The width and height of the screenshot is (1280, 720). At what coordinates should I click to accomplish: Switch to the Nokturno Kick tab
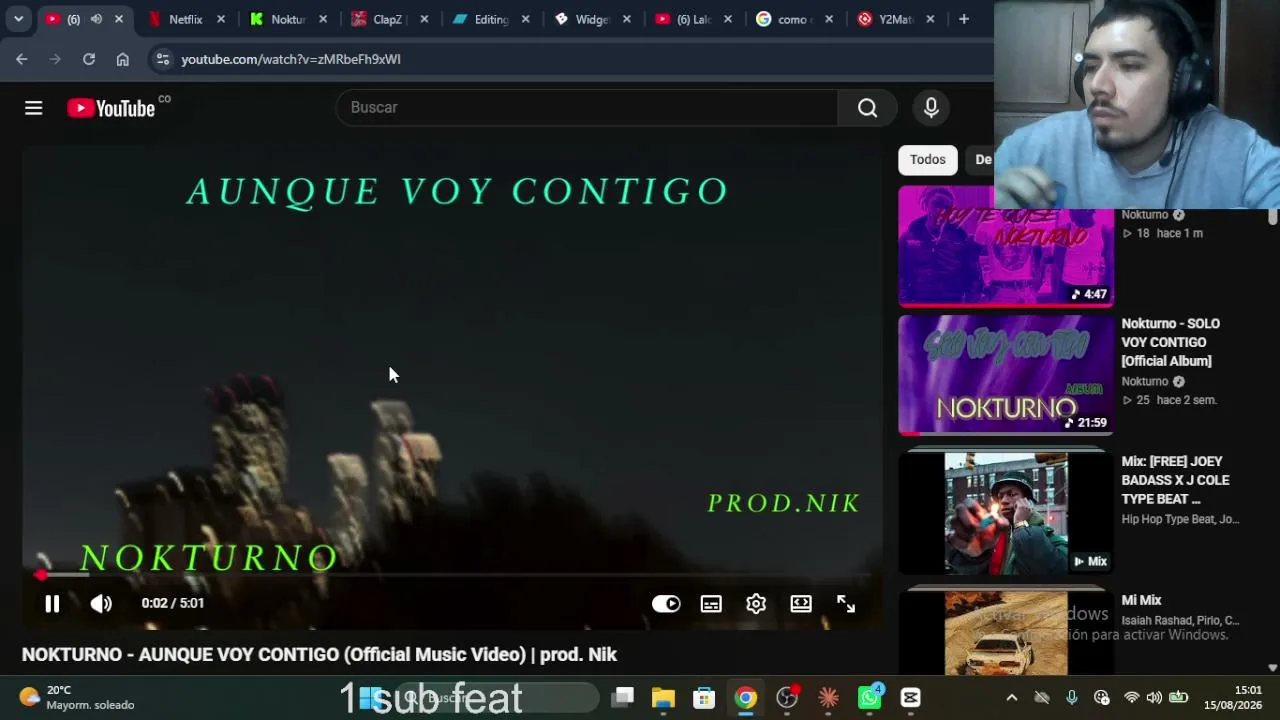[x=287, y=19]
